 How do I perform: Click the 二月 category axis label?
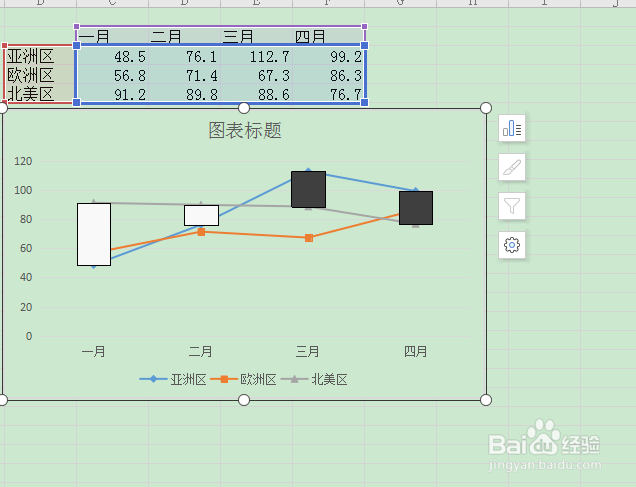201,351
